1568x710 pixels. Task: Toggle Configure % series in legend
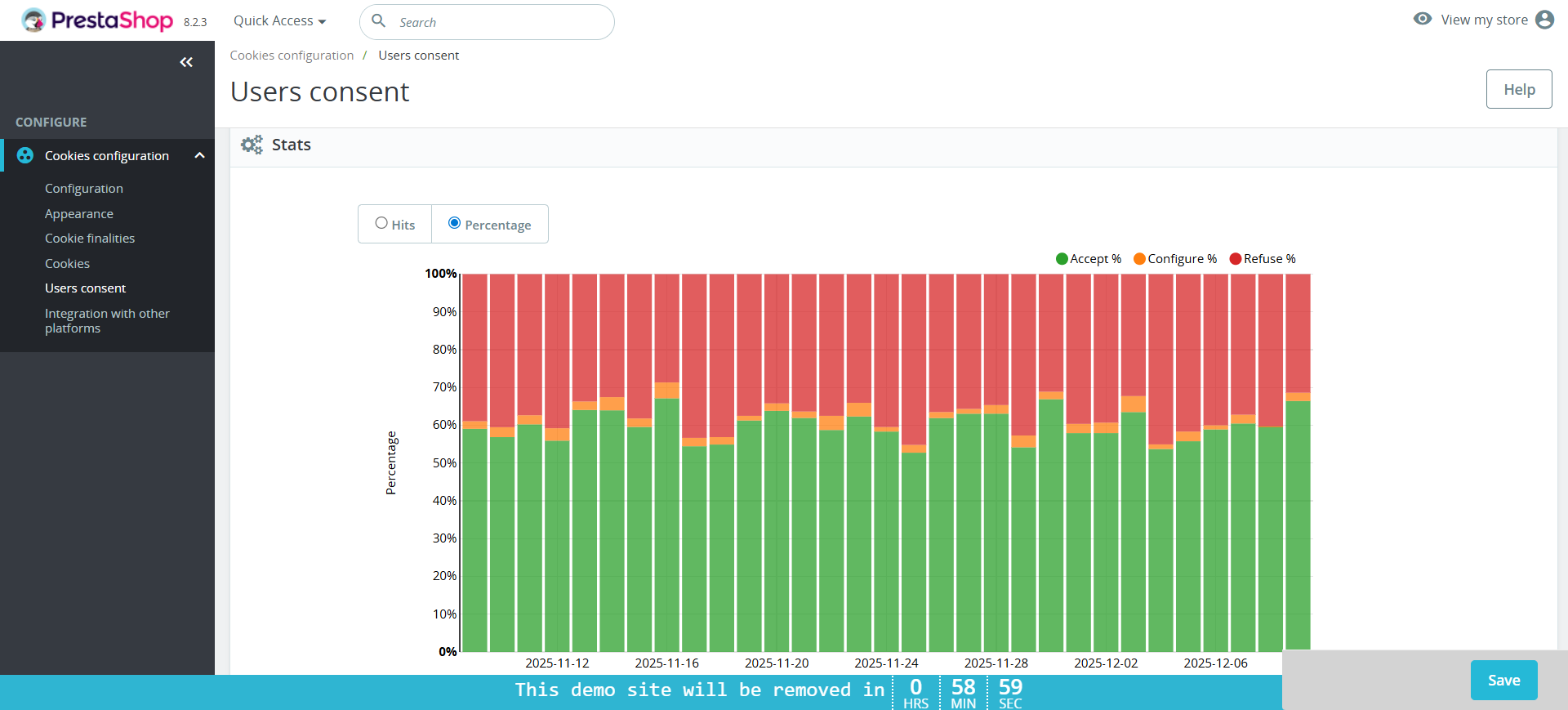[x=1175, y=259]
